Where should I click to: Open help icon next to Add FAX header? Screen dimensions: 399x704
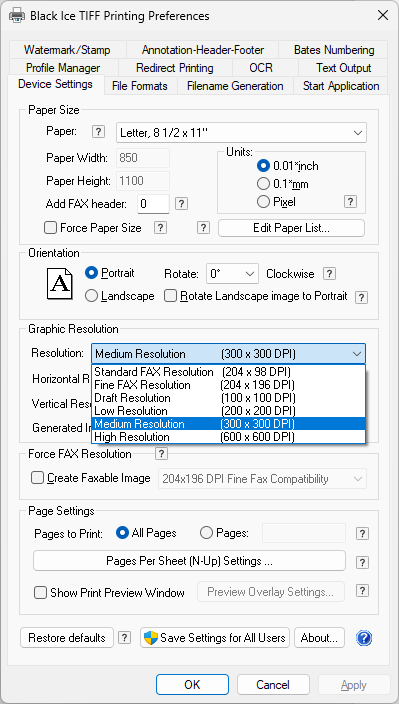[181, 204]
